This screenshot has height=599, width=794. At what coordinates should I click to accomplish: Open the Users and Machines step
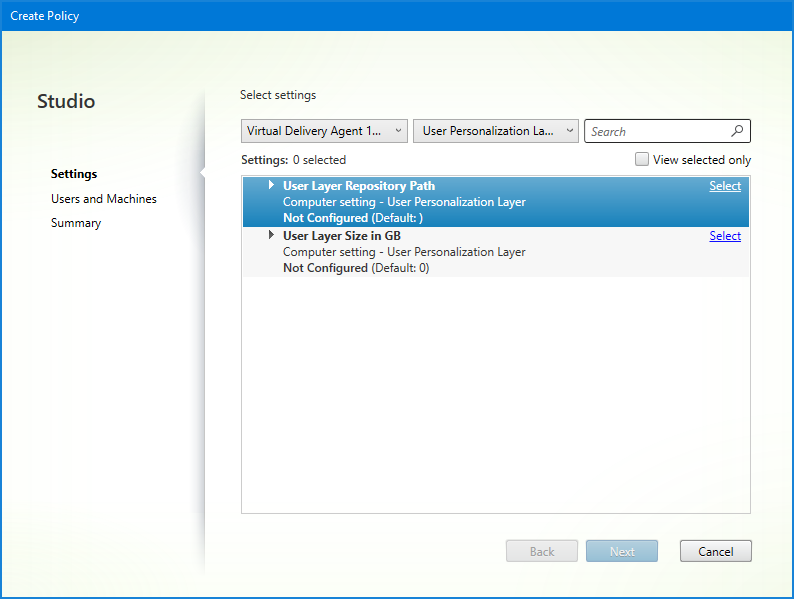point(104,199)
